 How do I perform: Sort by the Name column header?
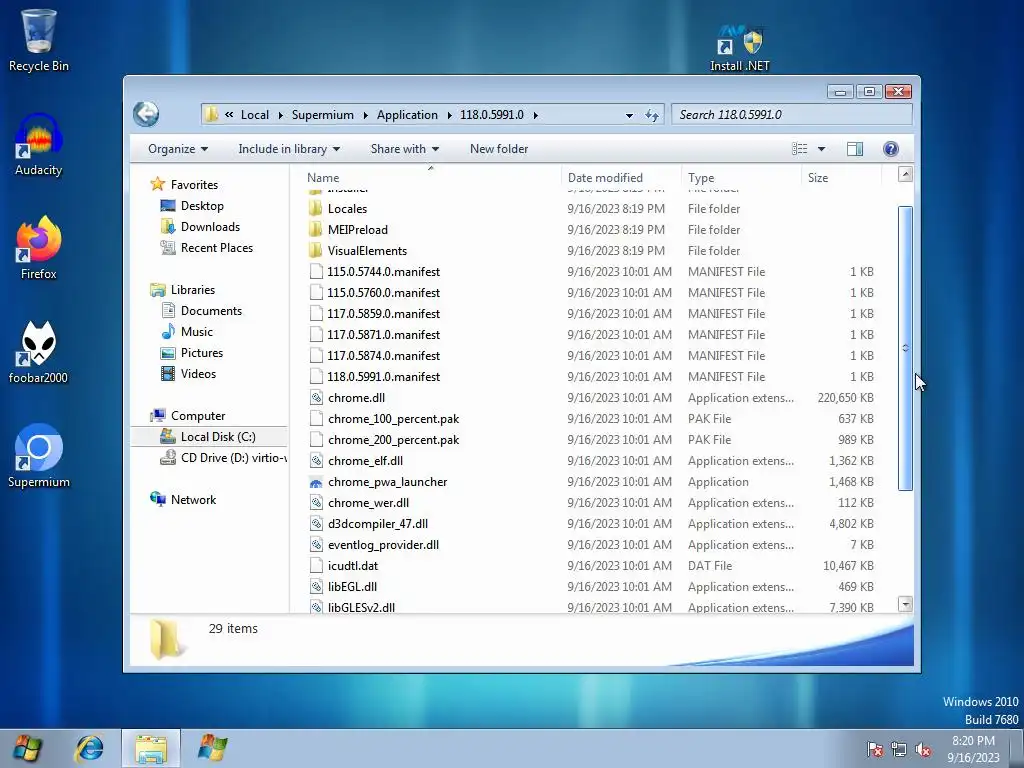coord(431,178)
